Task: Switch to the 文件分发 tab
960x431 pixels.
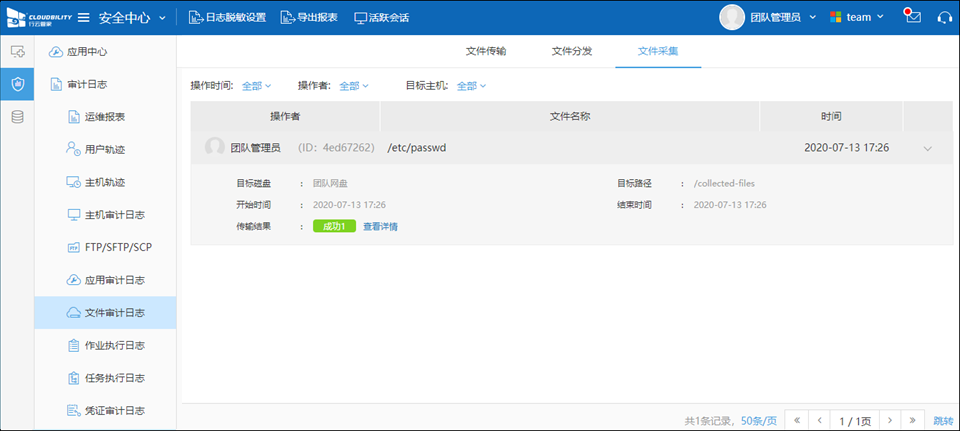Action: 572,51
